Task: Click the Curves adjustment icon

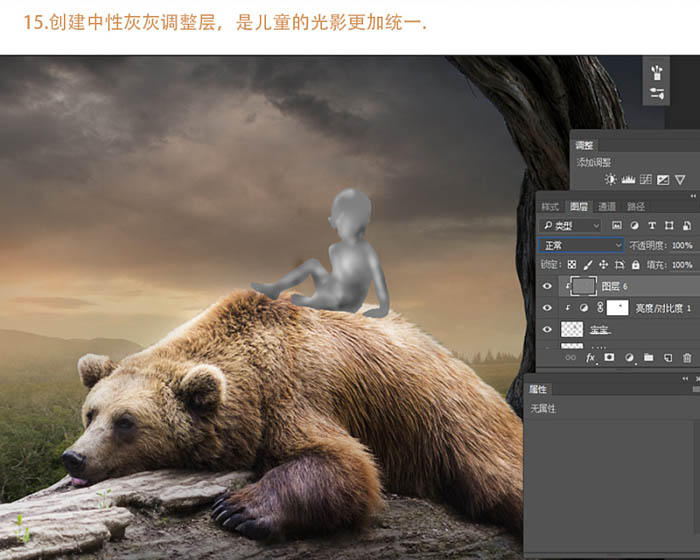Action: tap(646, 180)
